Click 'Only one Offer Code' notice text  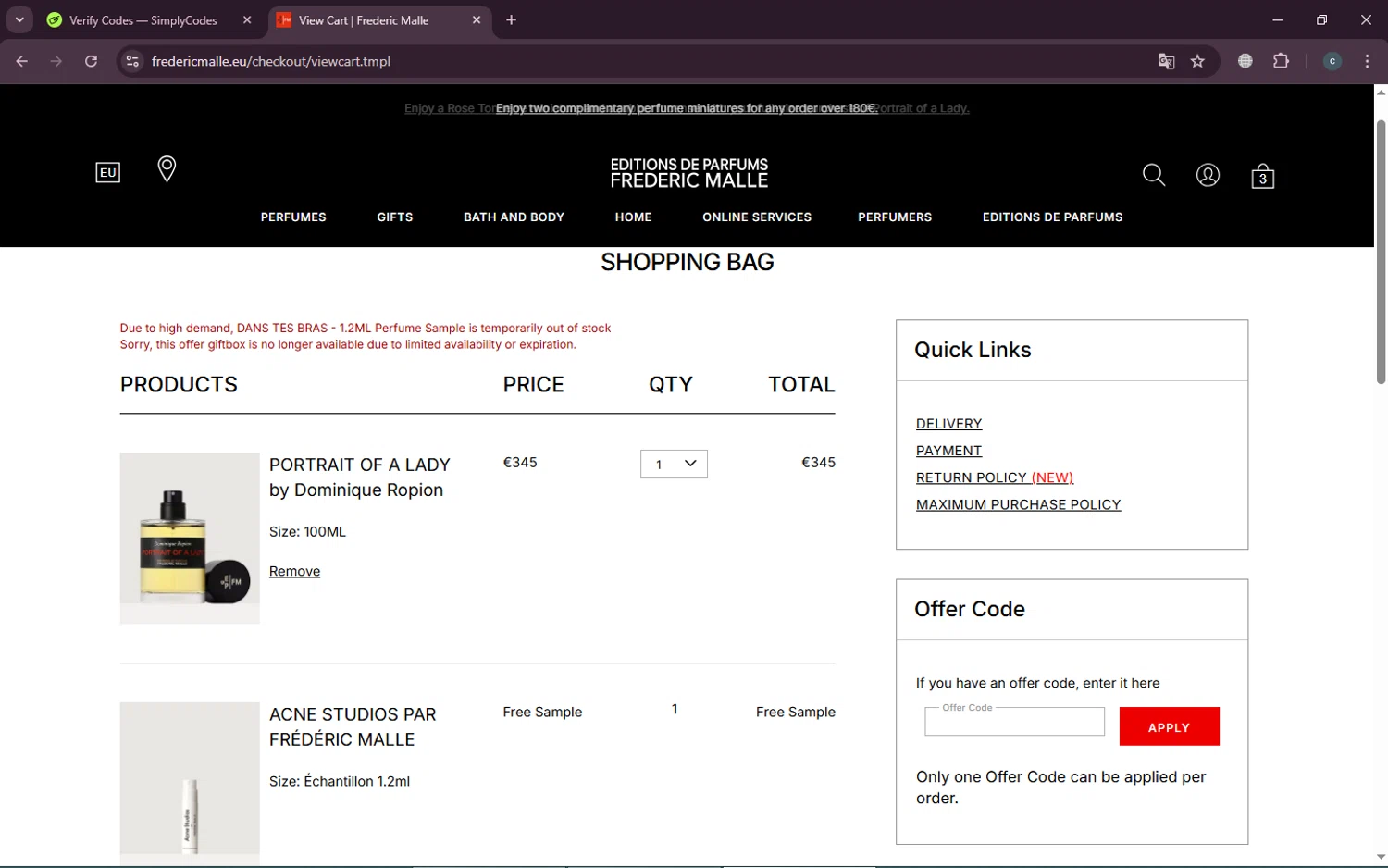(x=1060, y=787)
